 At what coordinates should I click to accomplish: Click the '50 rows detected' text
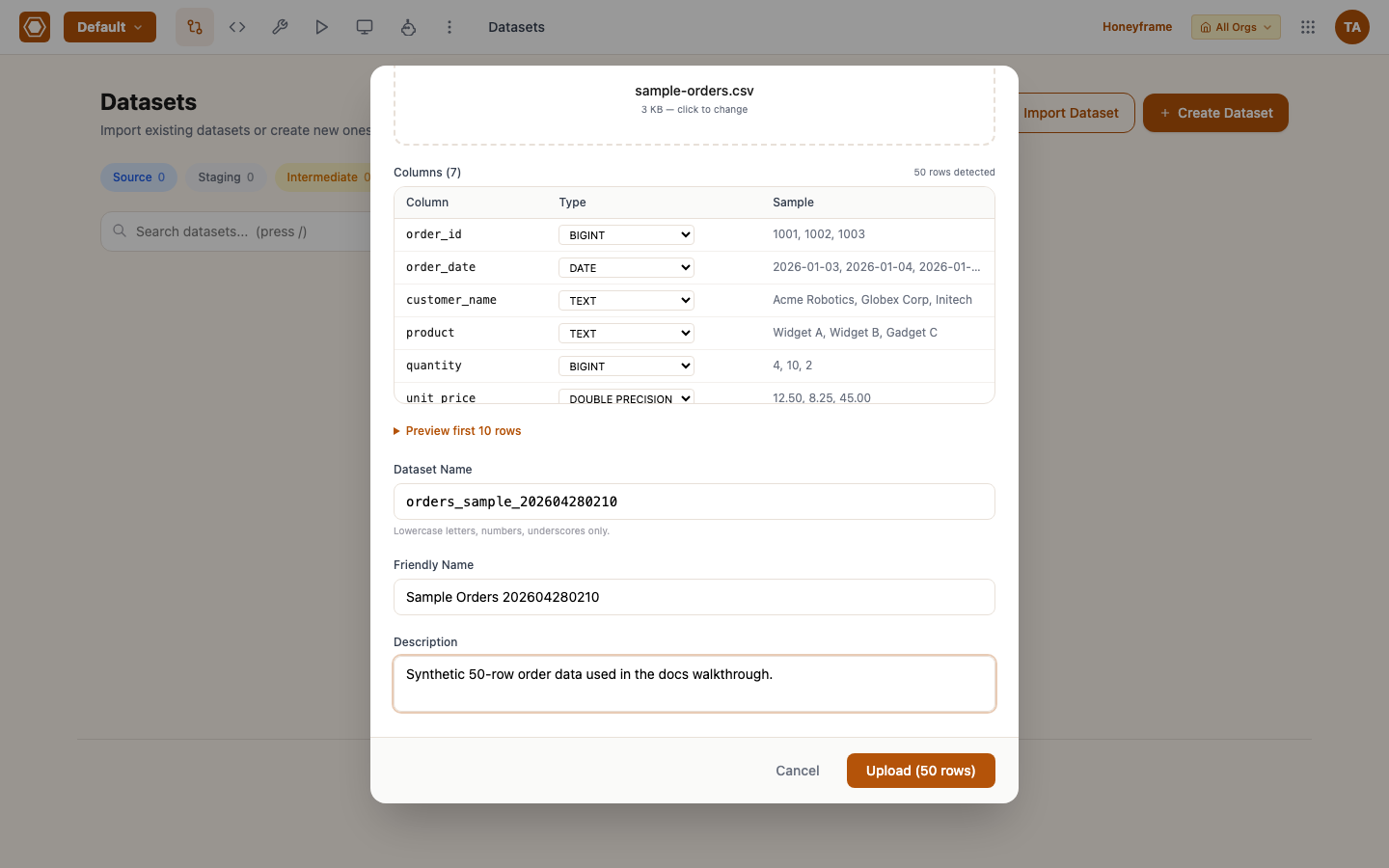coord(954,173)
